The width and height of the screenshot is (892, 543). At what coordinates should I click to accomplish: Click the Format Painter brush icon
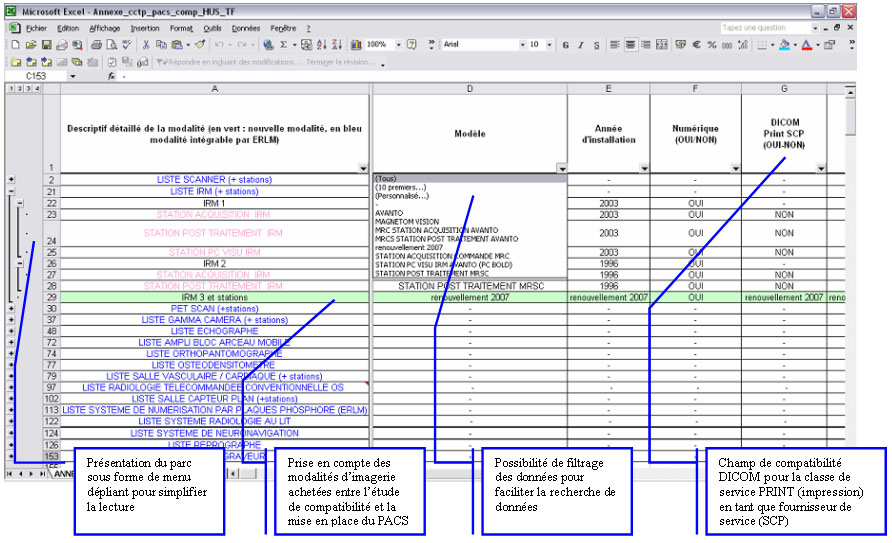200,44
